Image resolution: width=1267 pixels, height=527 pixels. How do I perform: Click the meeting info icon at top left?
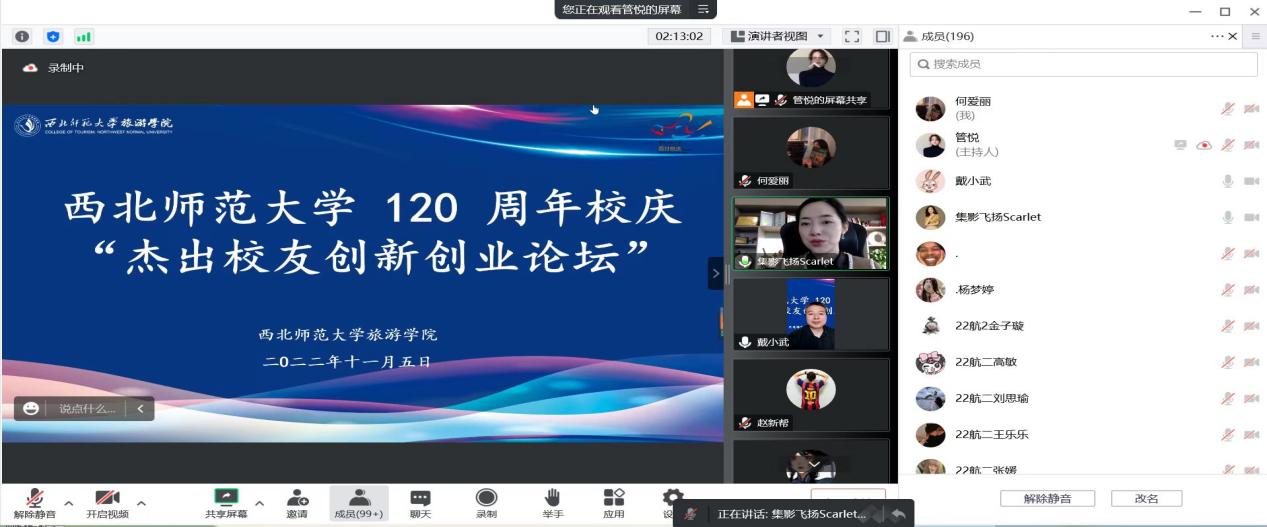[22, 37]
